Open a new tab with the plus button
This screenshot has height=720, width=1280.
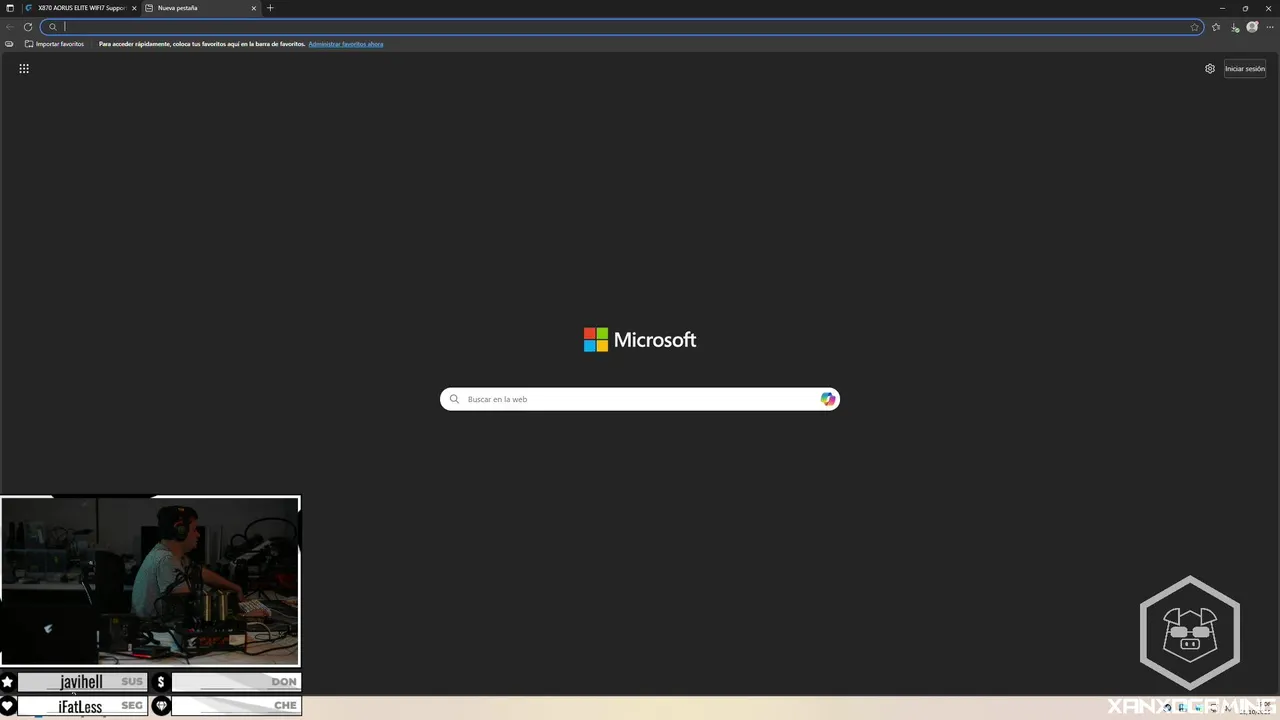pyautogui.click(x=270, y=8)
